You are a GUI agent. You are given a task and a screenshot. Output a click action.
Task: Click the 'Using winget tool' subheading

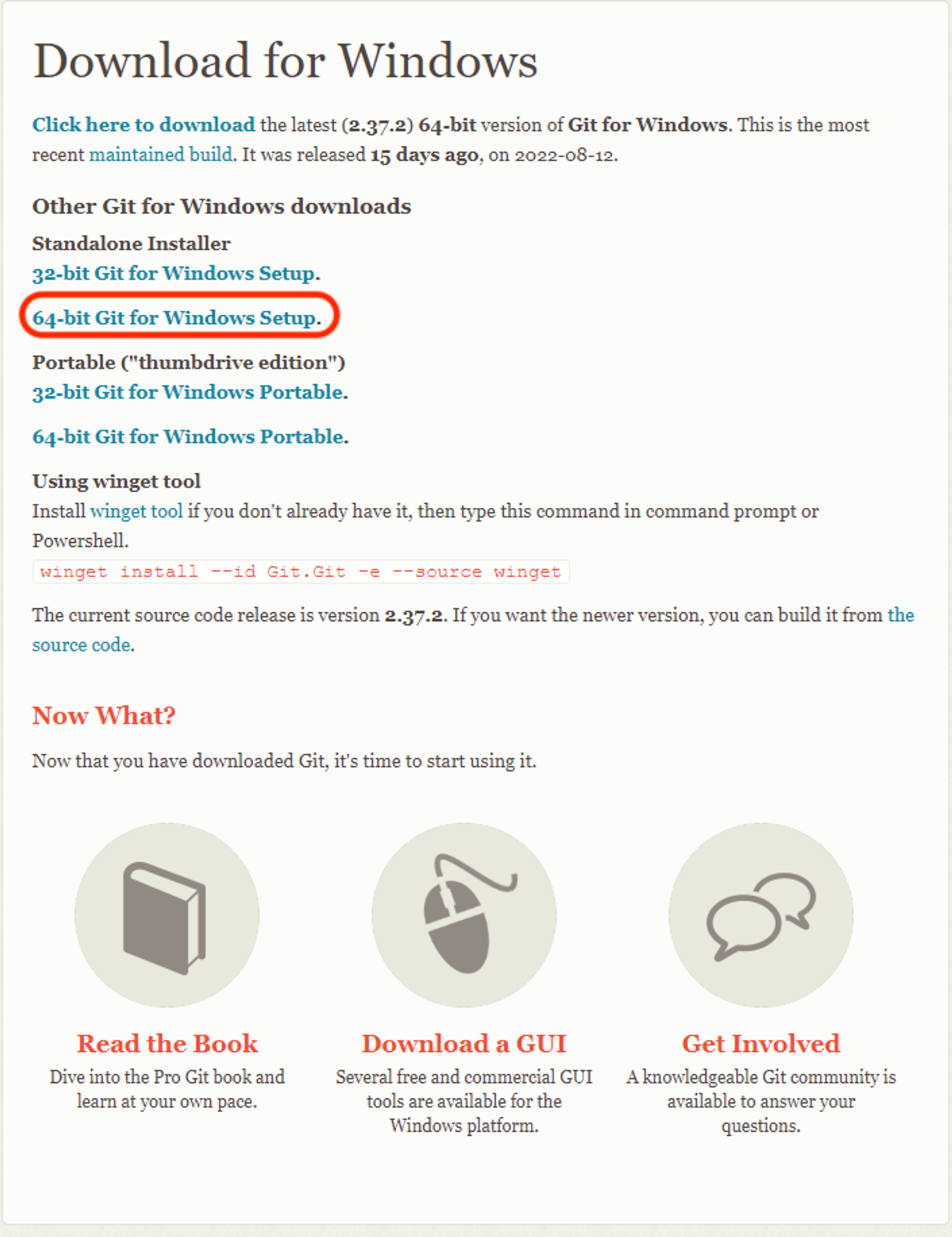coord(116,481)
